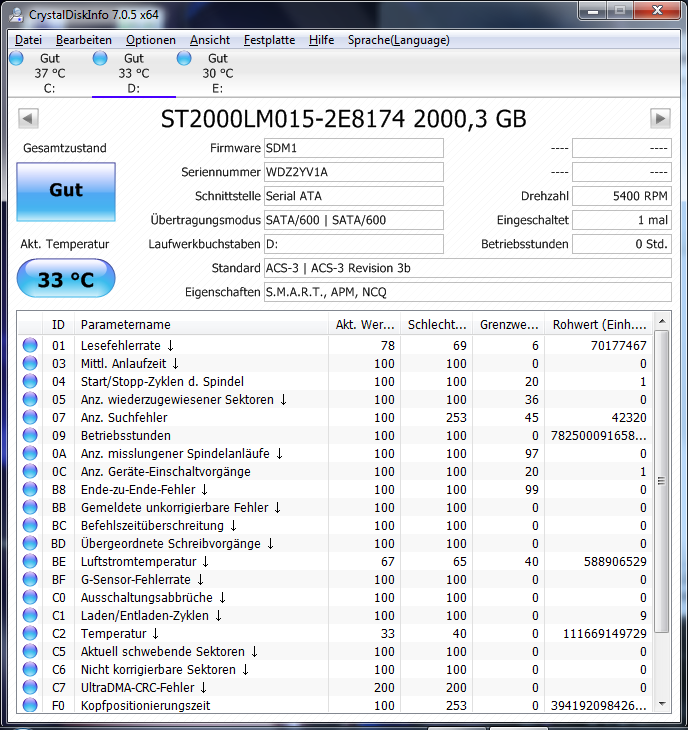The height and width of the screenshot is (730, 688).
Task: Select raw value 588906529 in Luftstromtemperatur row
Action: click(615, 561)
